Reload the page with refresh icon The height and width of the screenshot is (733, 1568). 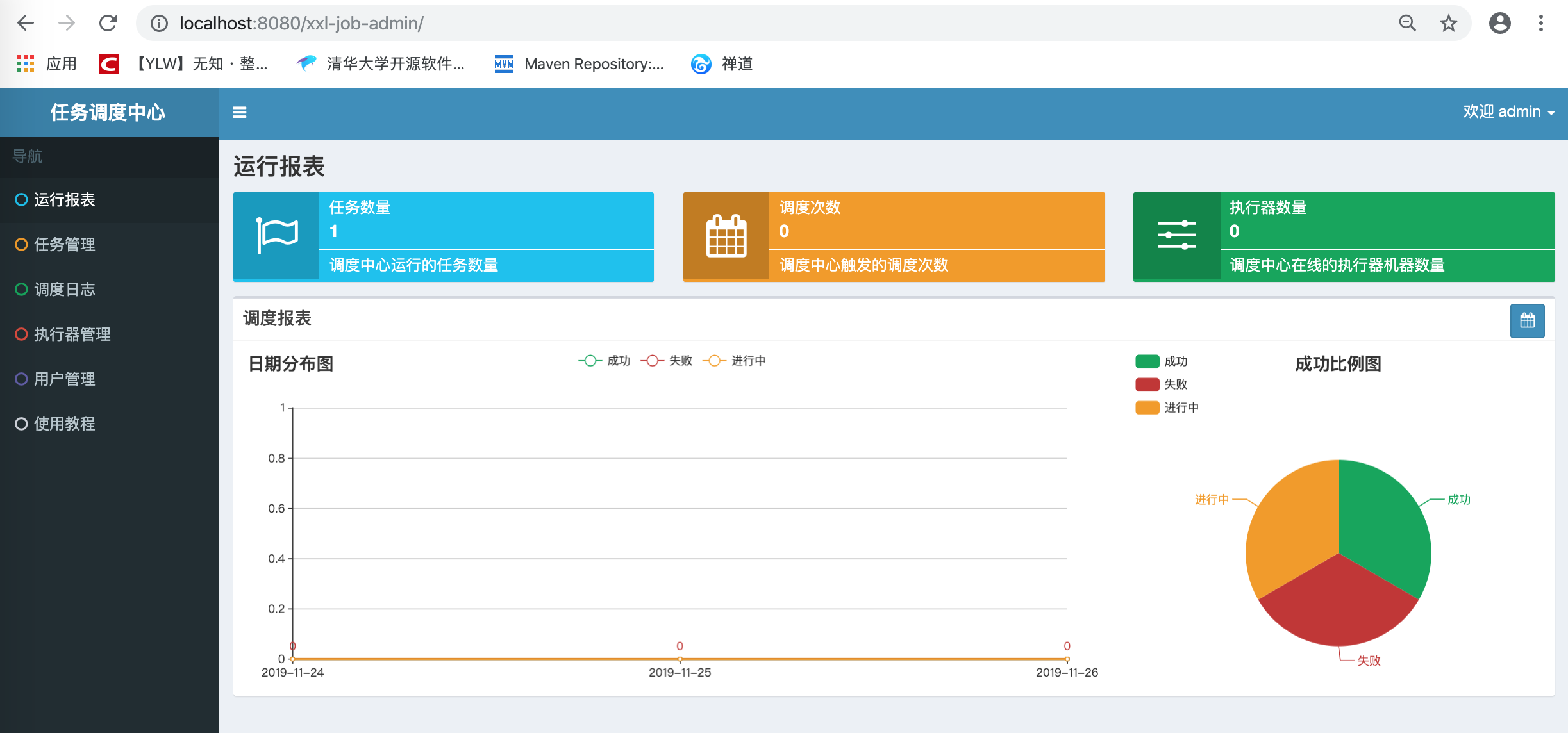108,23
